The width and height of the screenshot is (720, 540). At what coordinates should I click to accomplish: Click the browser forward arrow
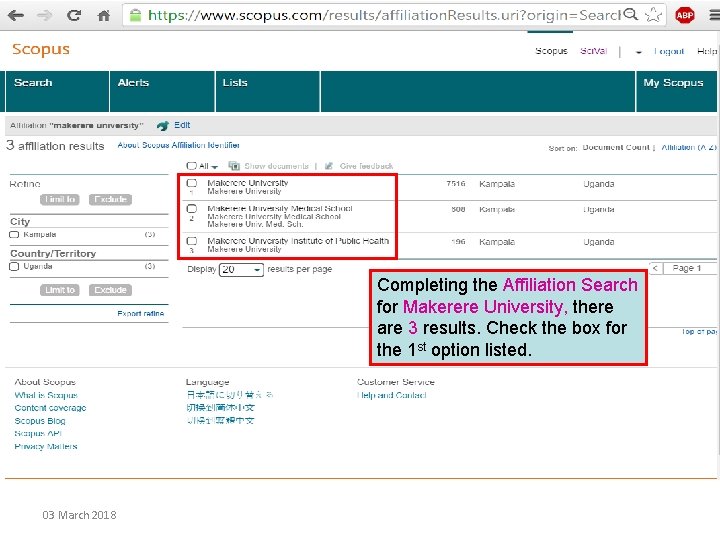point(45,15)
